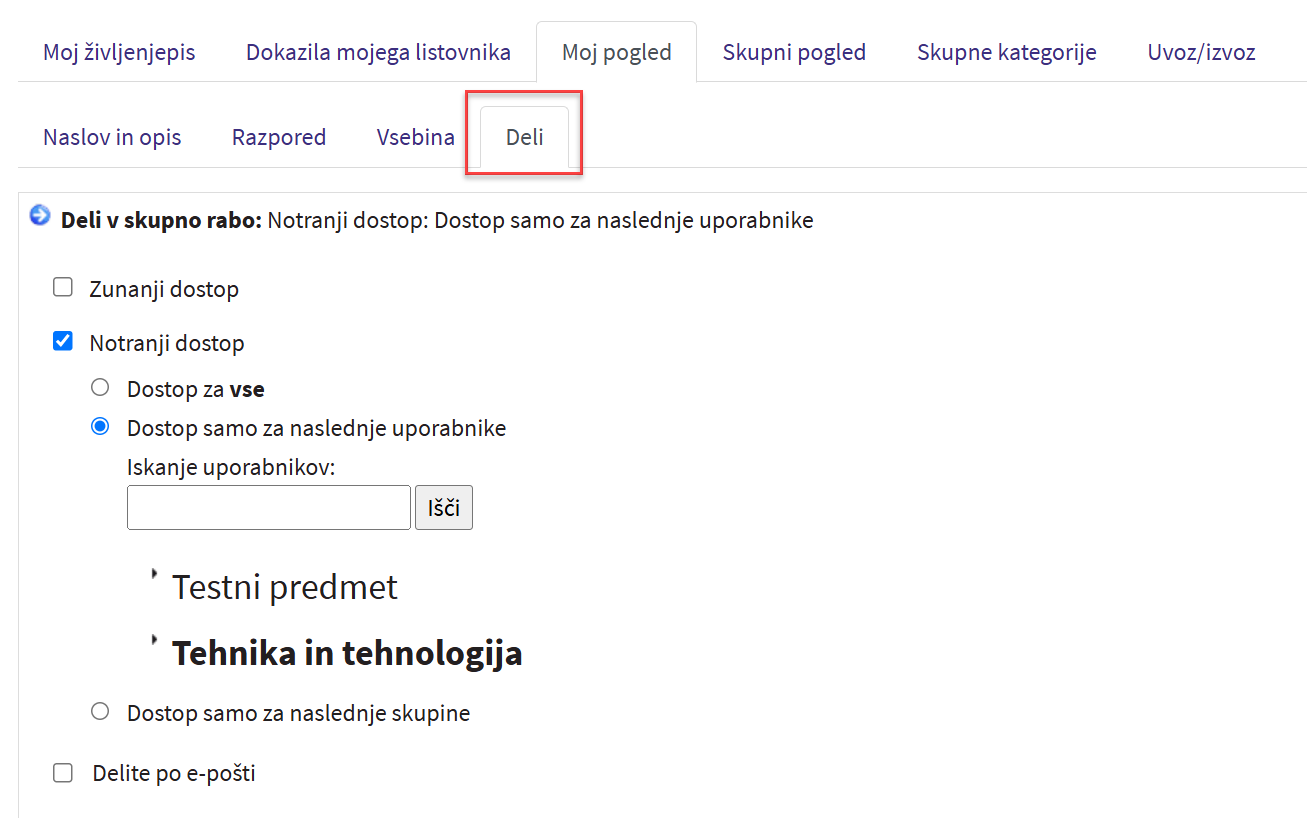Expand the Testni predmet tree arrow

click(155, 575)
